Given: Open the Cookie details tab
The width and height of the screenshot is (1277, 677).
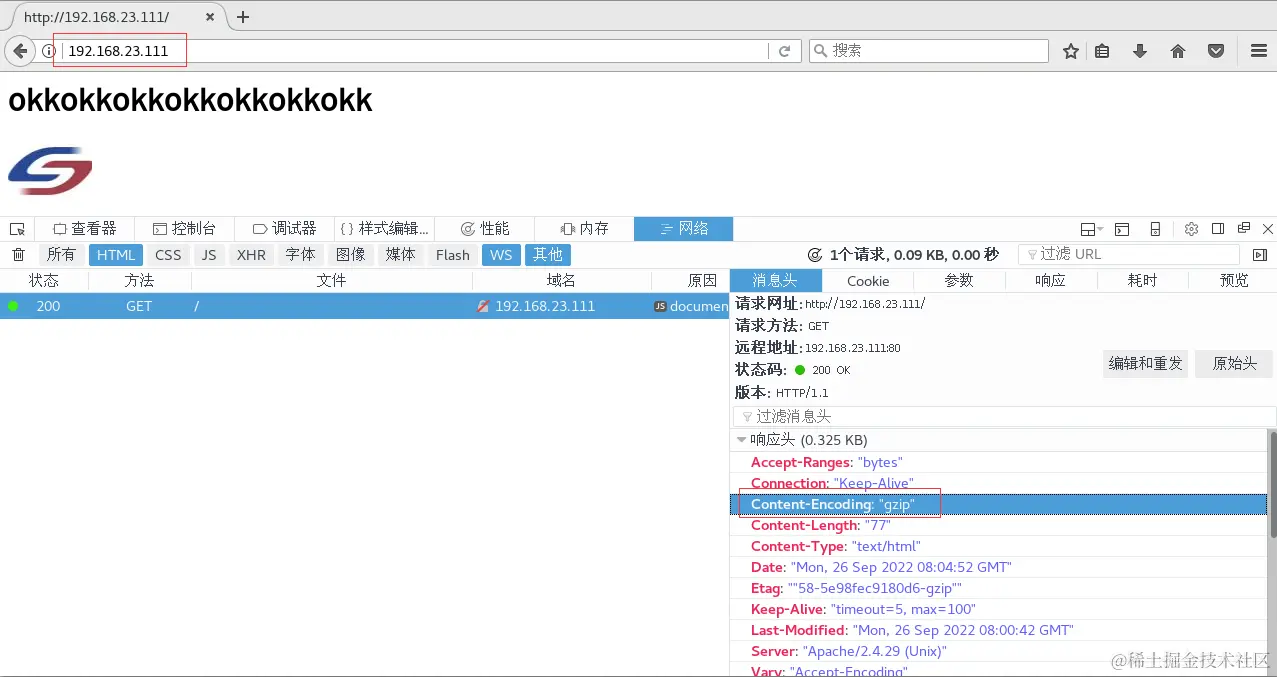Looking at the screenshot, I should point(868,281).
